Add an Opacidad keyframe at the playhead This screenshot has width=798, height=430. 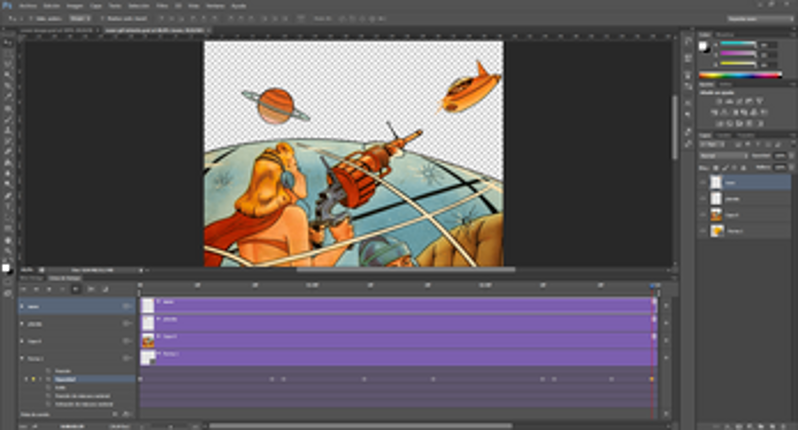pyautogui.click(x=34, y=379)
